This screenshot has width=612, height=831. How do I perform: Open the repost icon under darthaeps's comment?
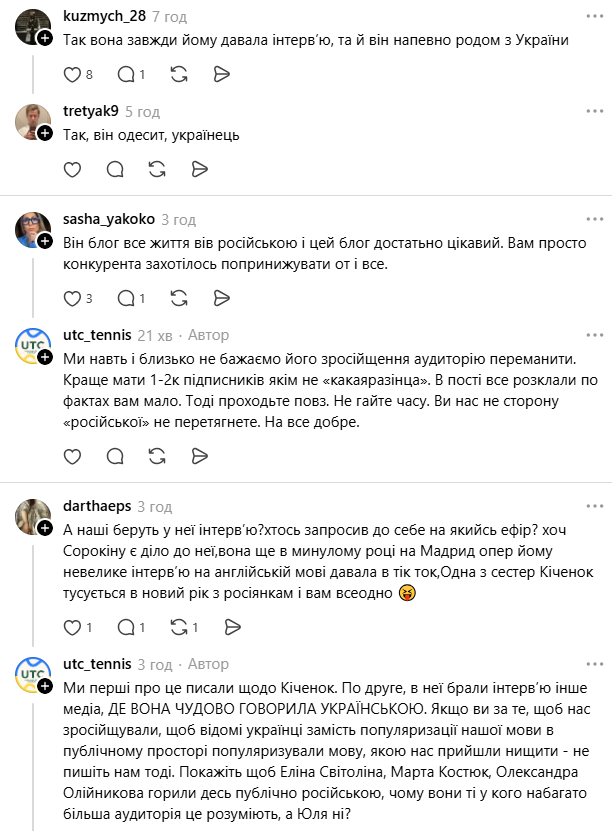click(178, 627)
